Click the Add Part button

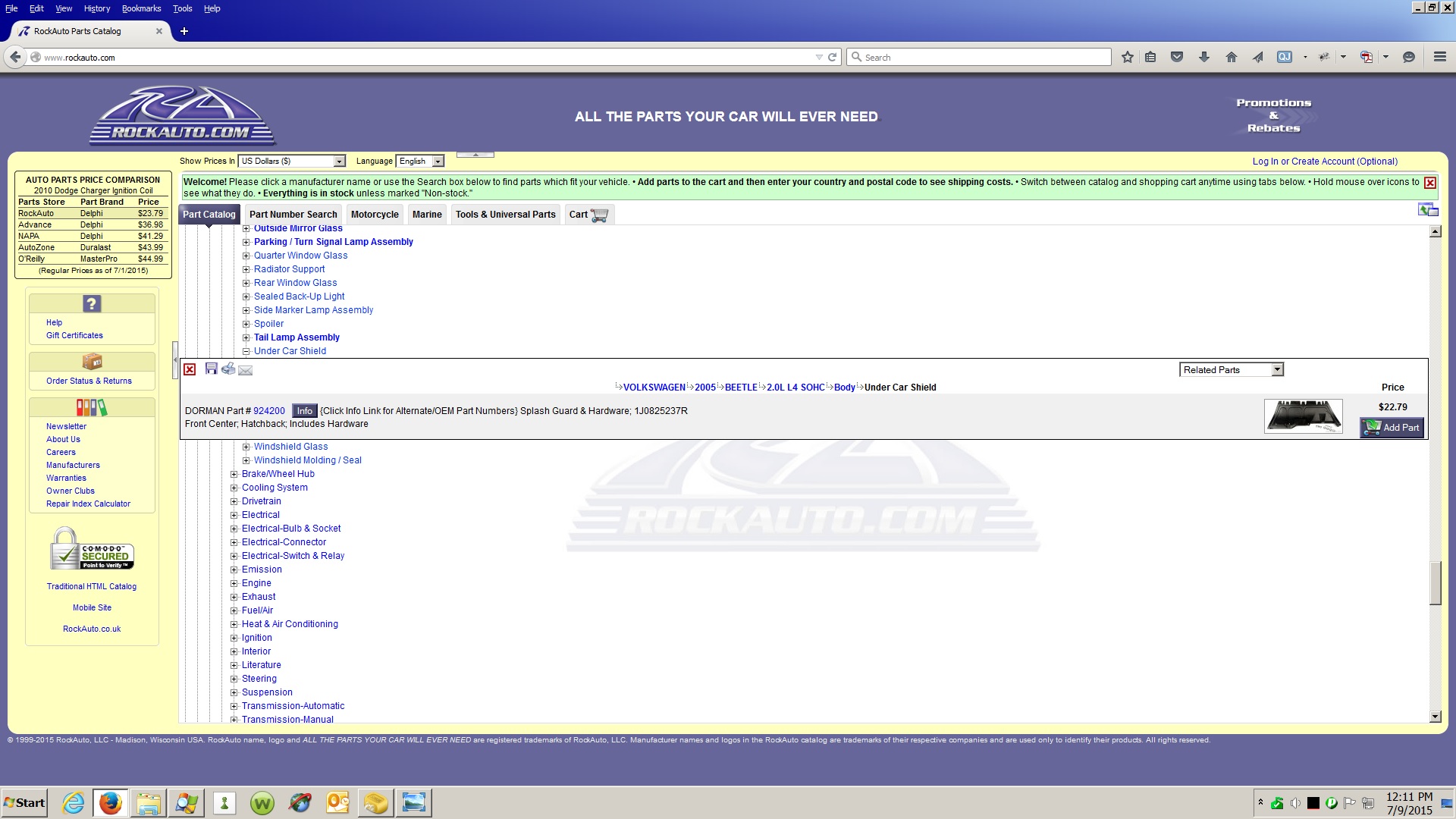tap(1392, 428)
